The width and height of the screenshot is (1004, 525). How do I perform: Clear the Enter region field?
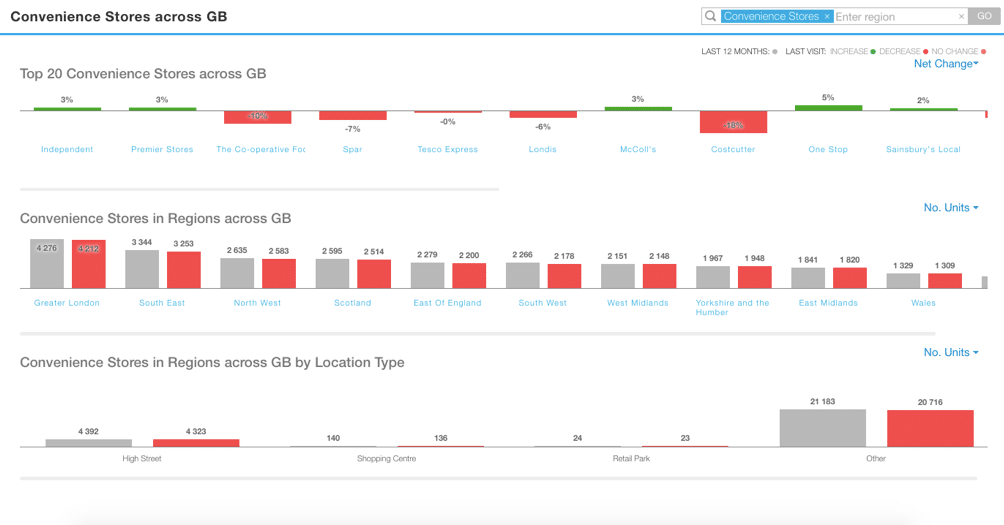coord(961,17)
